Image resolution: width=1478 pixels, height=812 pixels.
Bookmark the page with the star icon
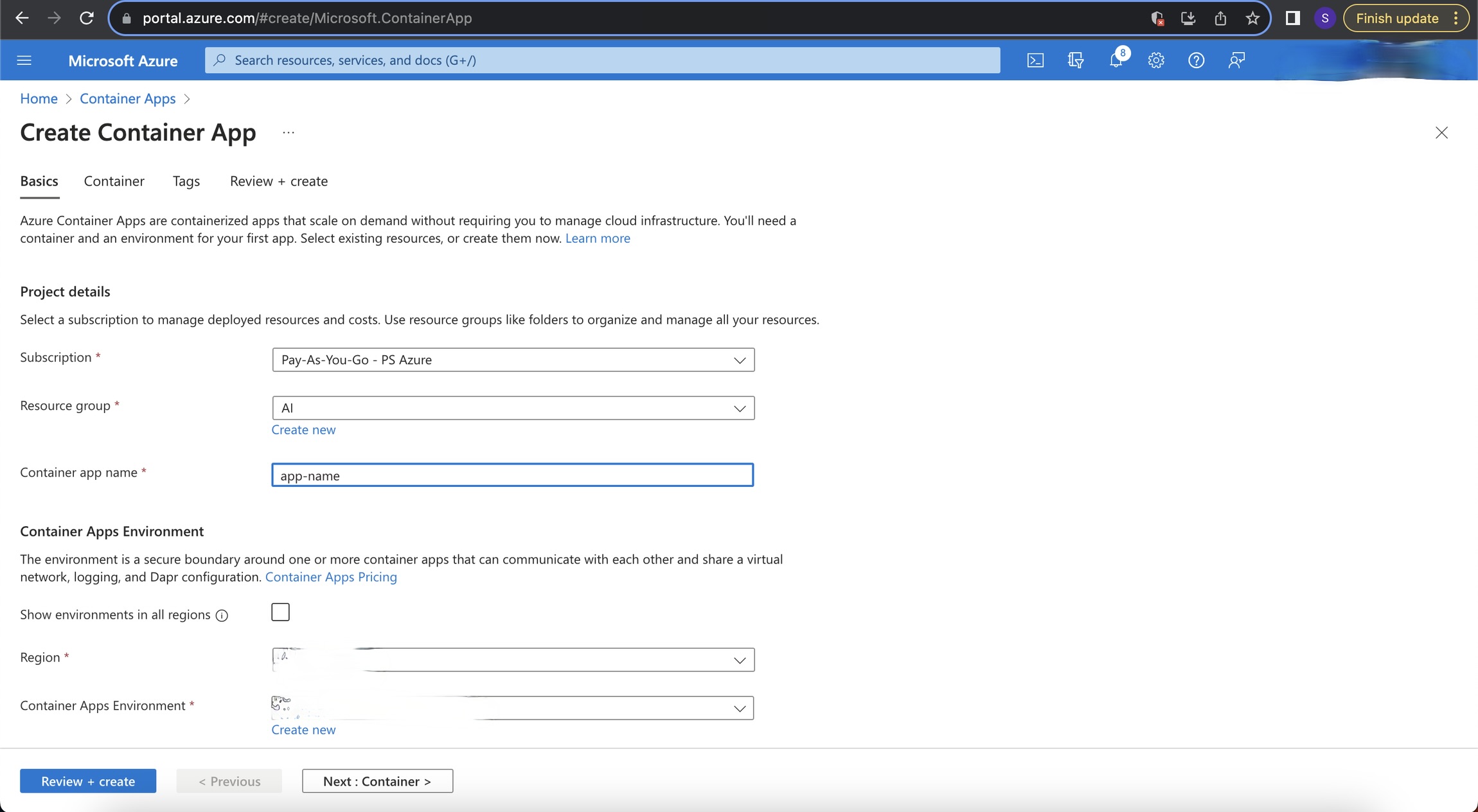tap(1251, 18)
